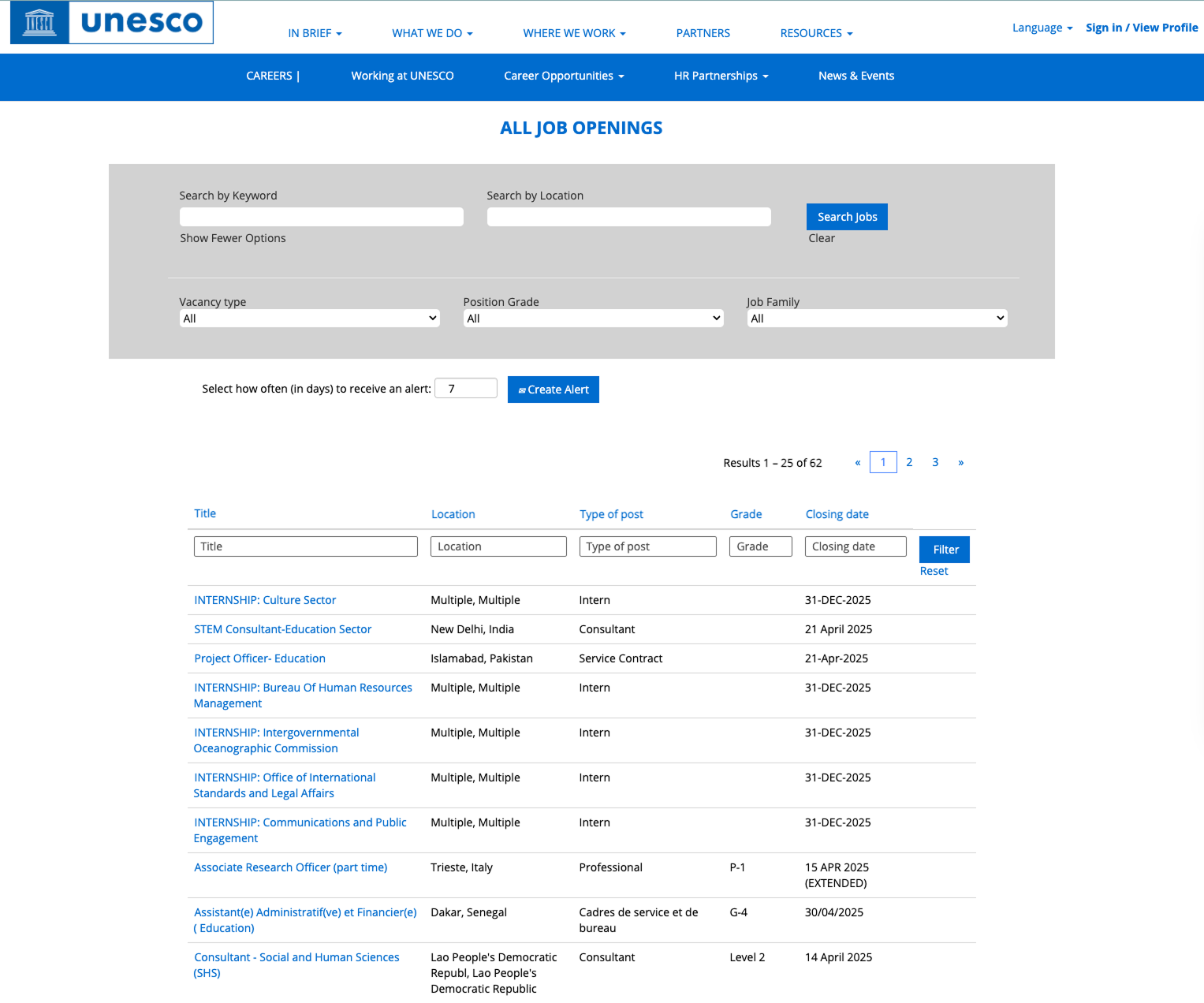This screenshot has height=1003, width=1204.
Task: Open the RESOURCES dropdown
Action: (816, 33)
